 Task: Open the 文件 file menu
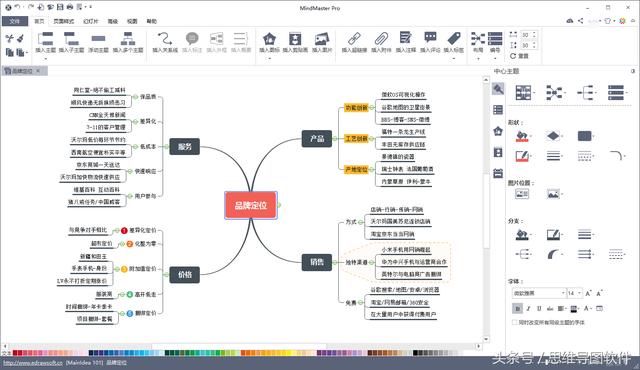tap(15, 21)
